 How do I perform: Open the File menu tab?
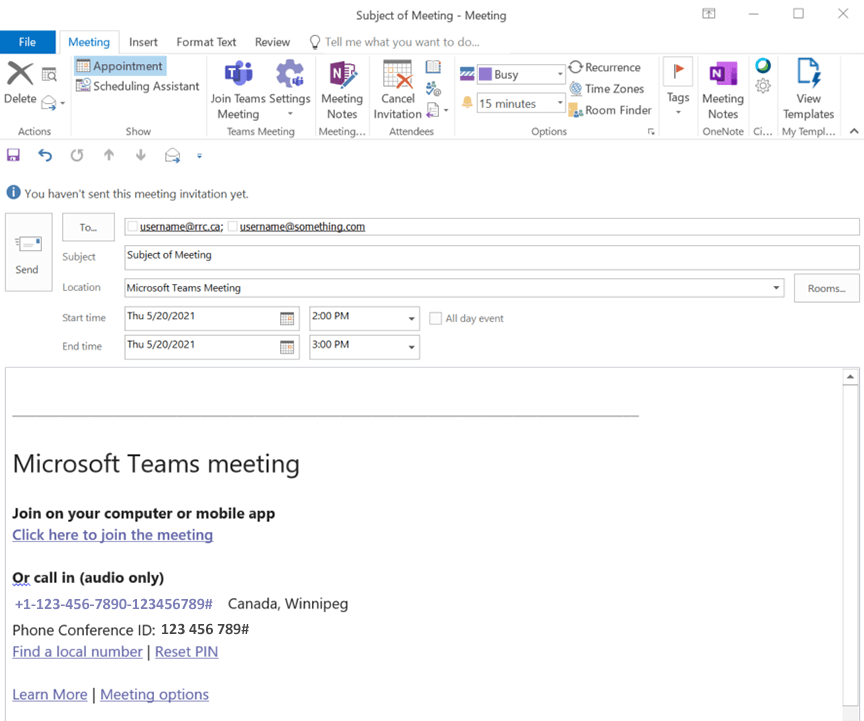27,42
